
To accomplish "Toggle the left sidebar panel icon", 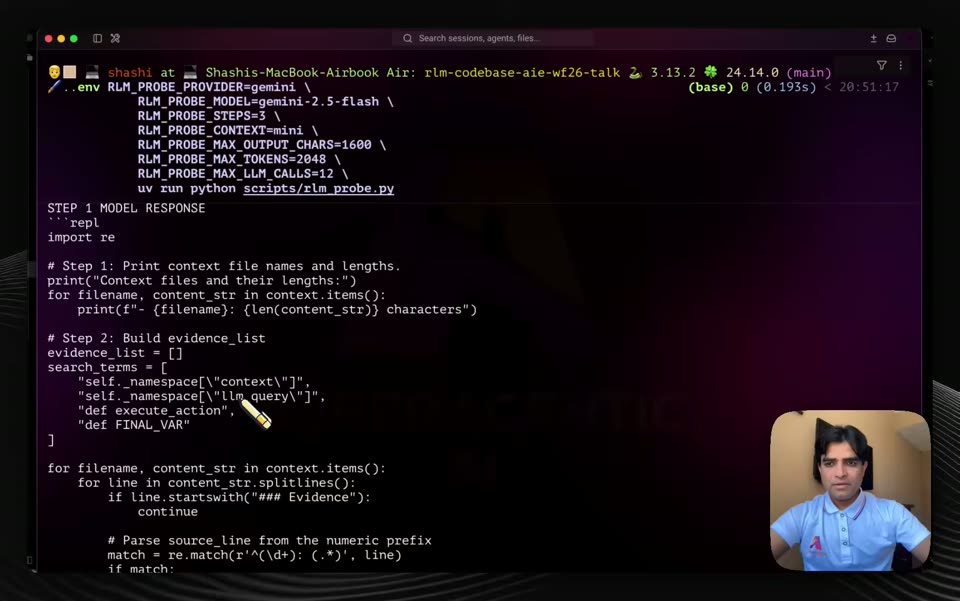I will (x=97, y=39).
